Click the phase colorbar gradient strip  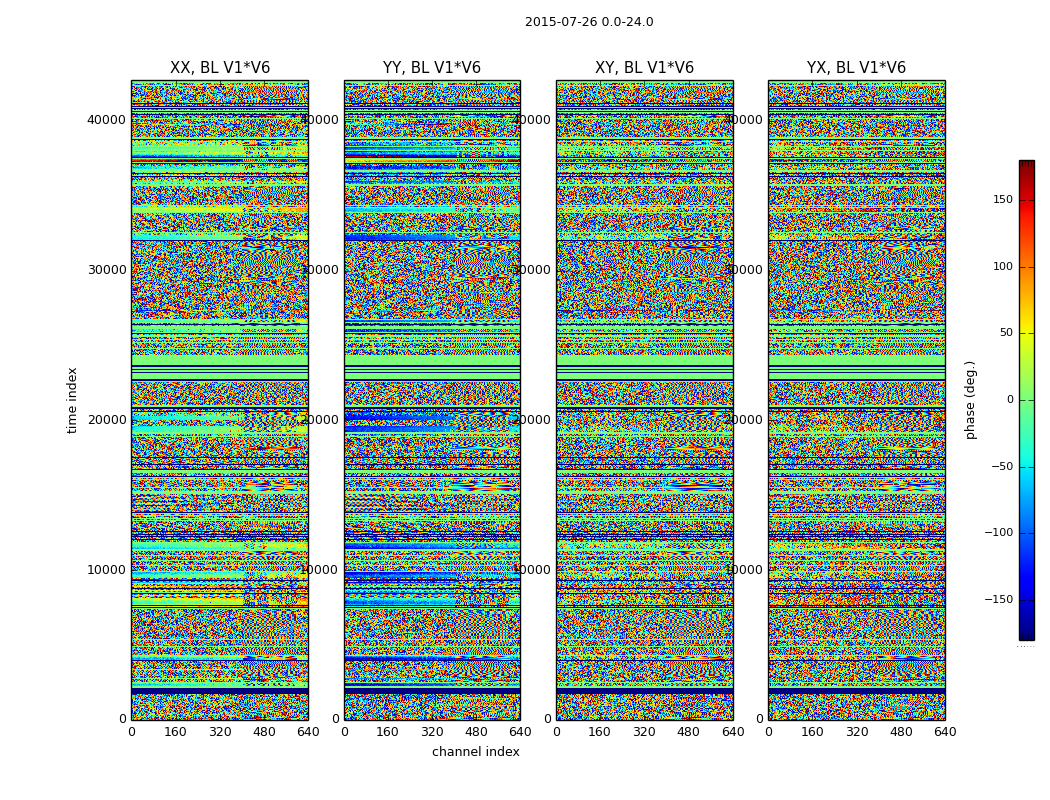click(x=1027, y=400)
